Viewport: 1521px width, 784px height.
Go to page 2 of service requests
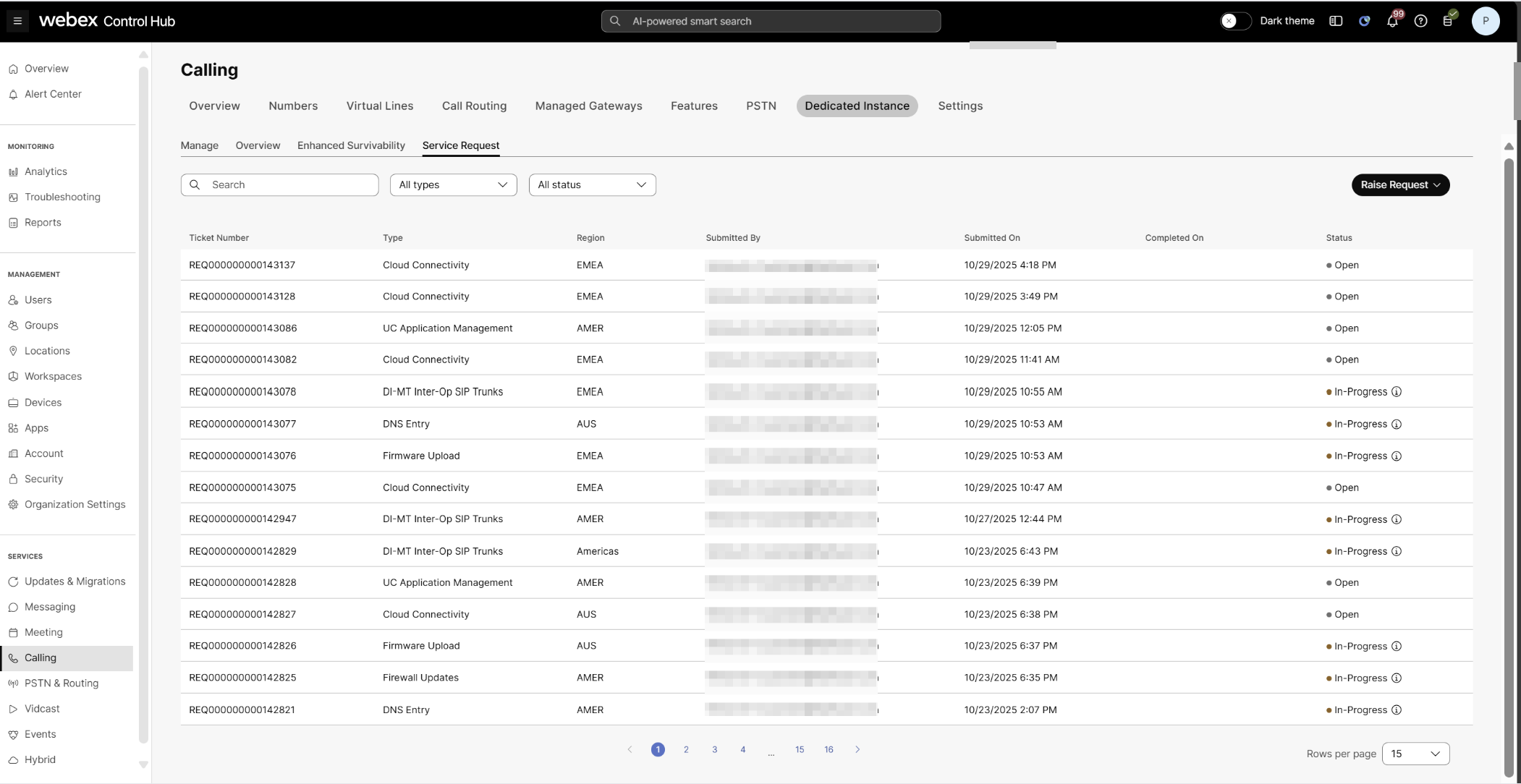(686, 749)
